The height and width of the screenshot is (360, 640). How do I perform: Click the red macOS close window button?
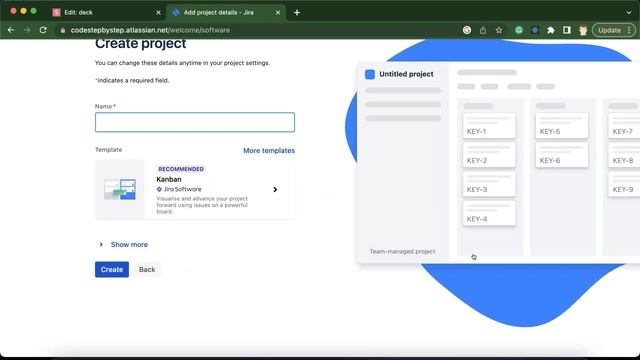(x=13, y=11)
